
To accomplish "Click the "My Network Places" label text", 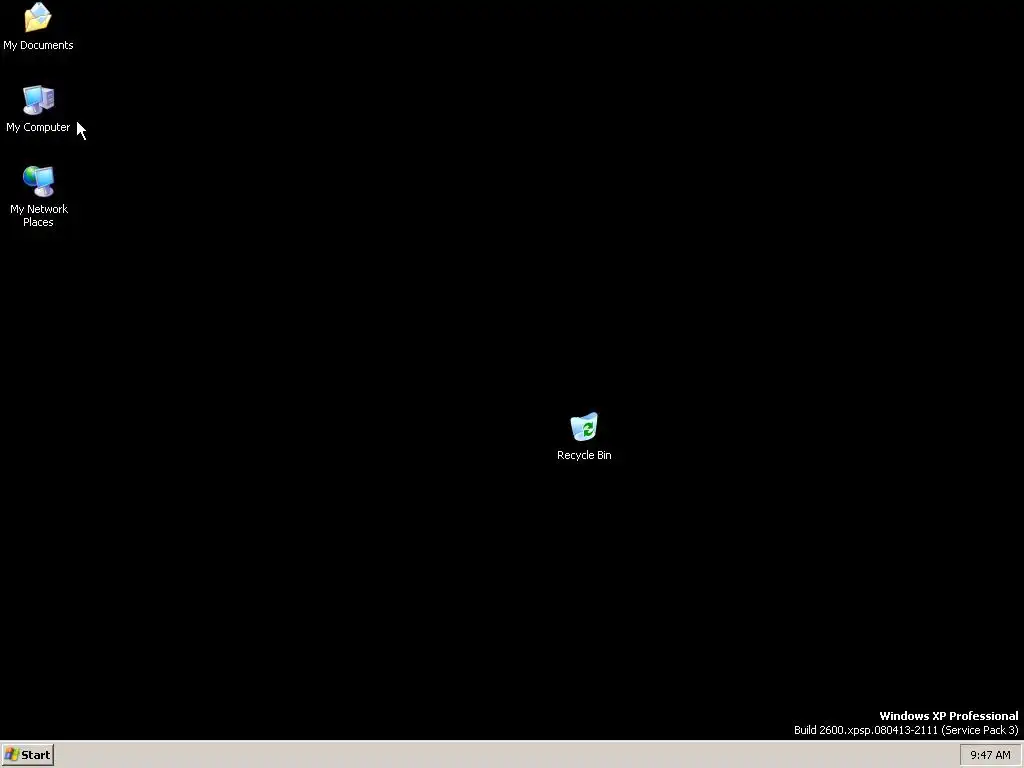I will 39,216.
